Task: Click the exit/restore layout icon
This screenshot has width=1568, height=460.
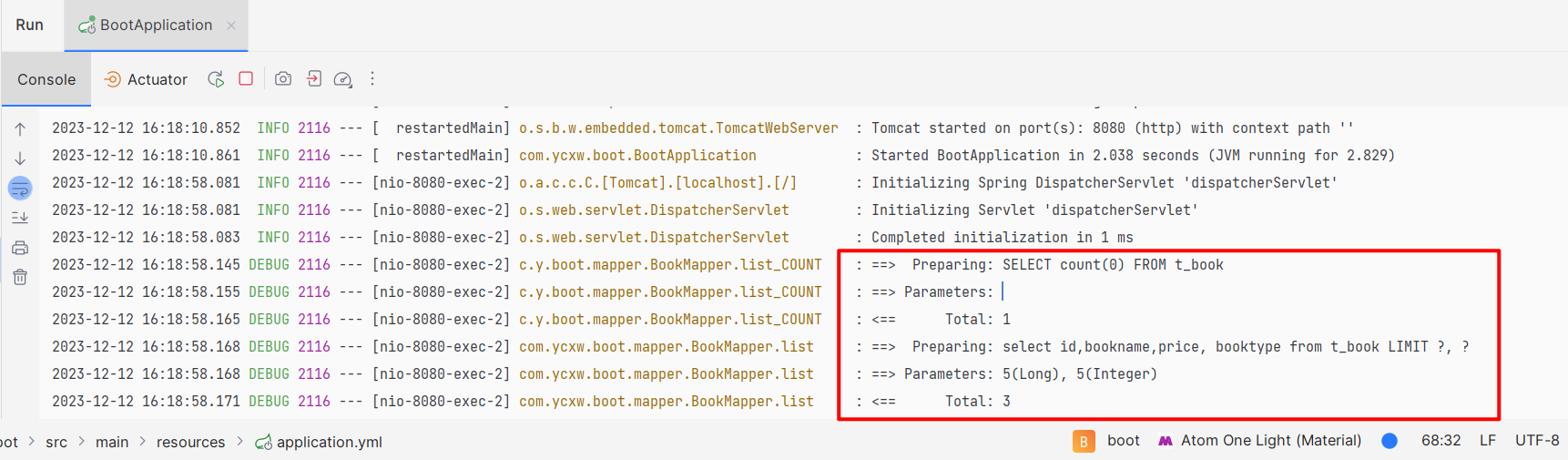Action: click(313, 79)
